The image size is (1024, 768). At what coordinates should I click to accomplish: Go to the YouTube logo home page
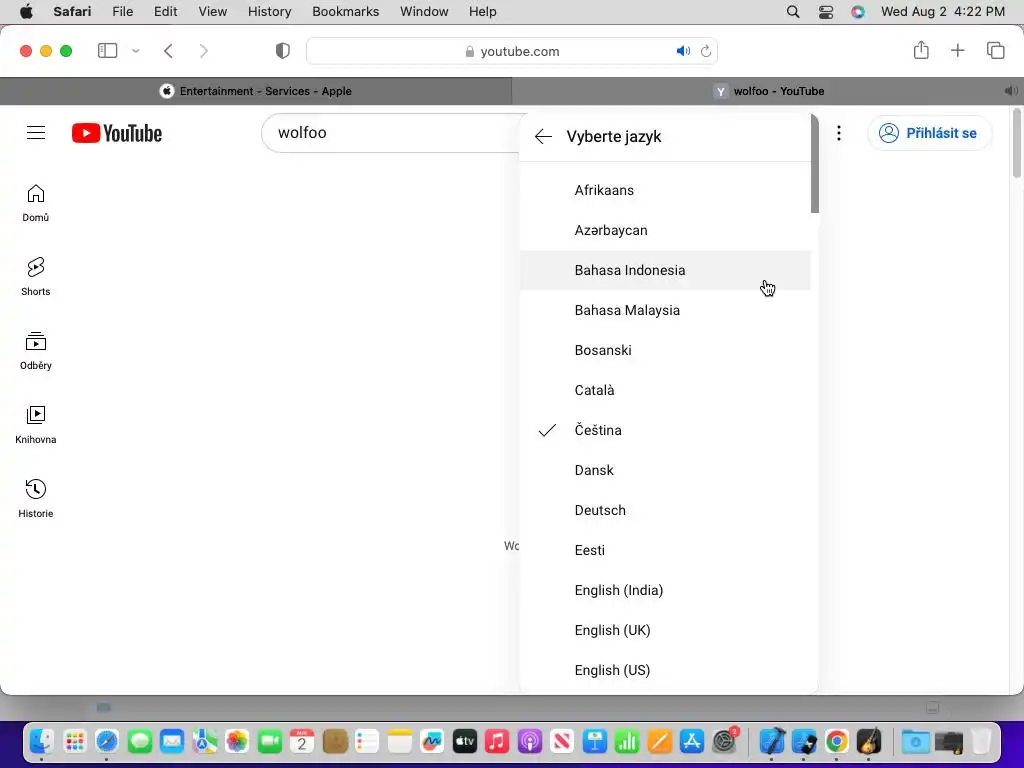tap(117, 133)
